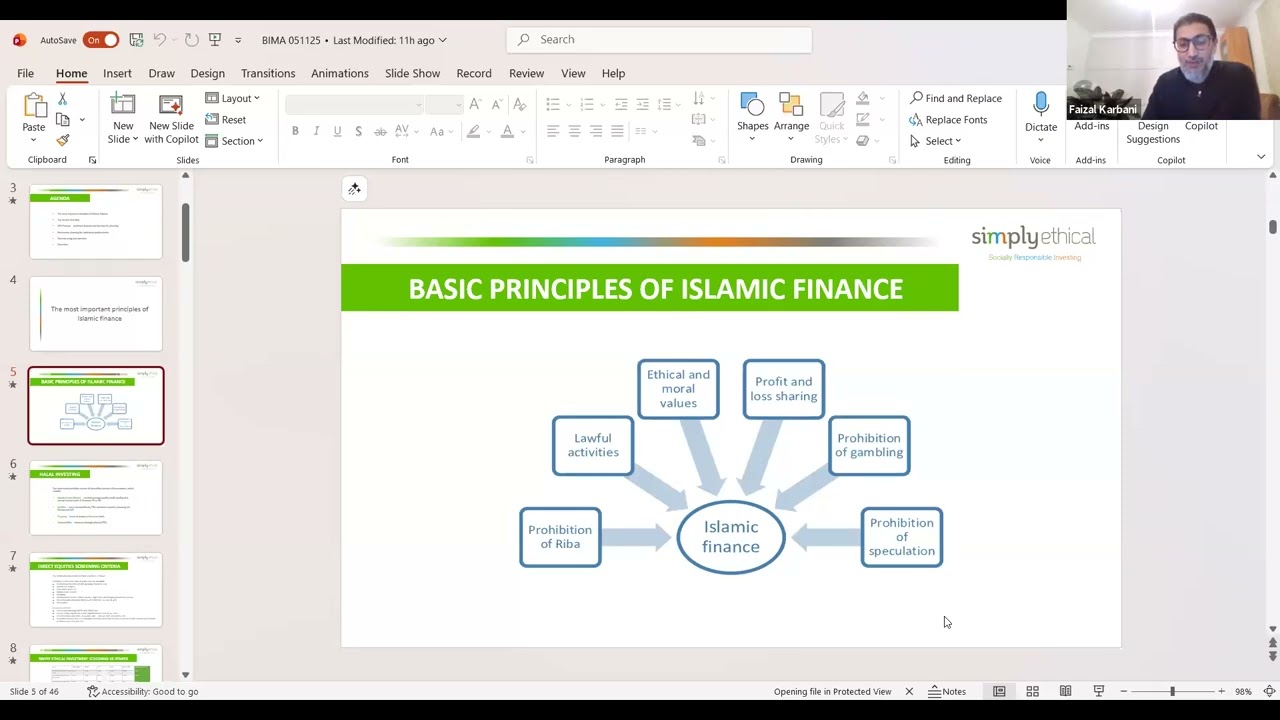Viewport: 1280px width, 720px height.
Task: Open Clipboard dialog launcher
Action: click(x=92, y=160)
